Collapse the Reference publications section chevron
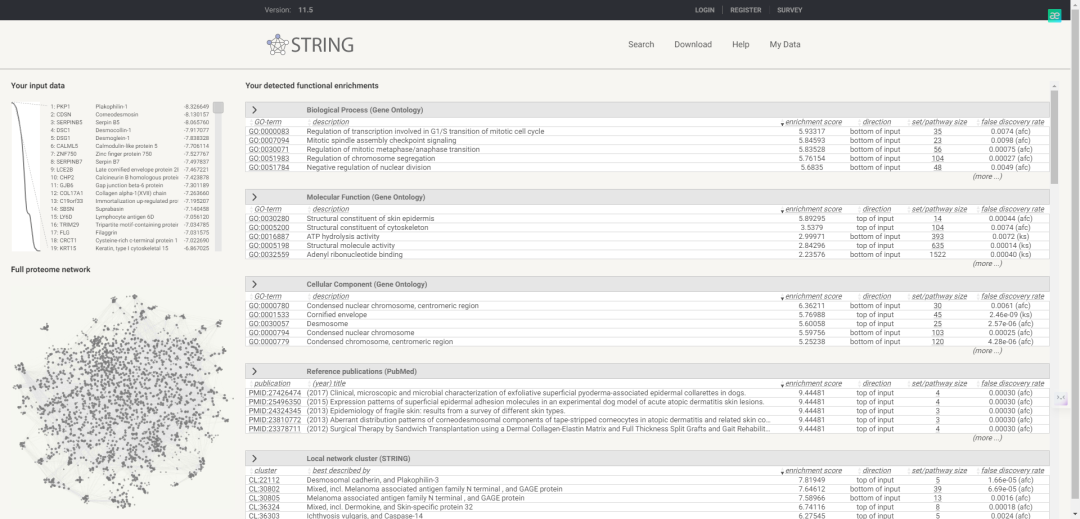This screenshot has height=519, width=1080. click(254, 372)
